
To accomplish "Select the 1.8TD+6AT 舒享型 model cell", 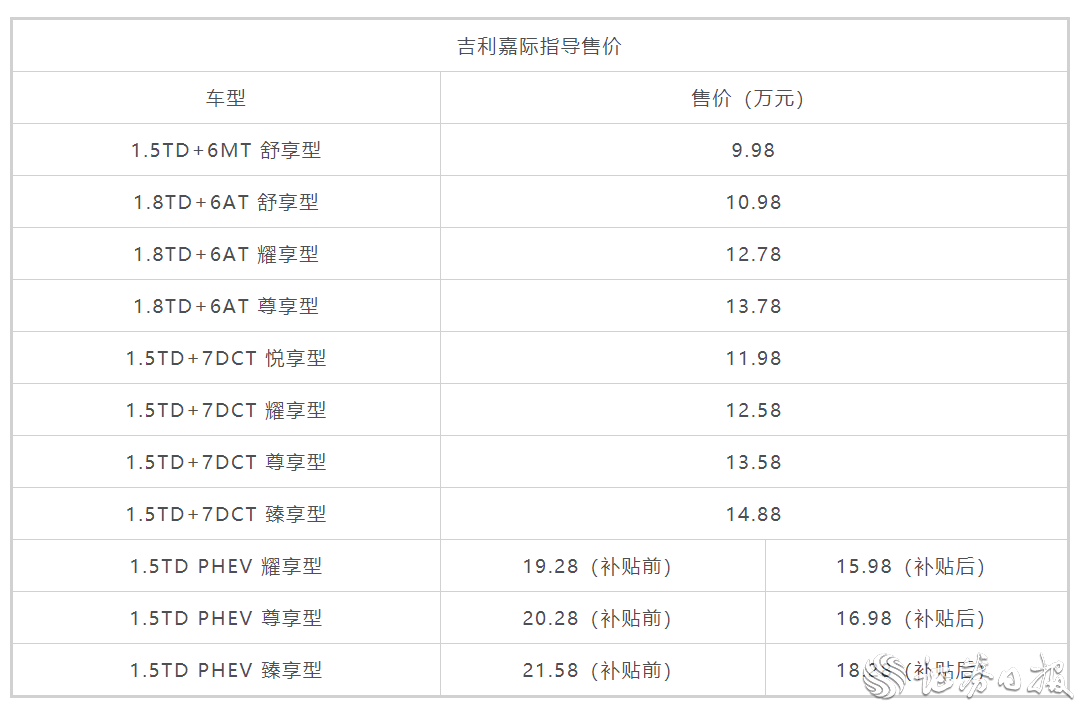I will coord(226,202).
